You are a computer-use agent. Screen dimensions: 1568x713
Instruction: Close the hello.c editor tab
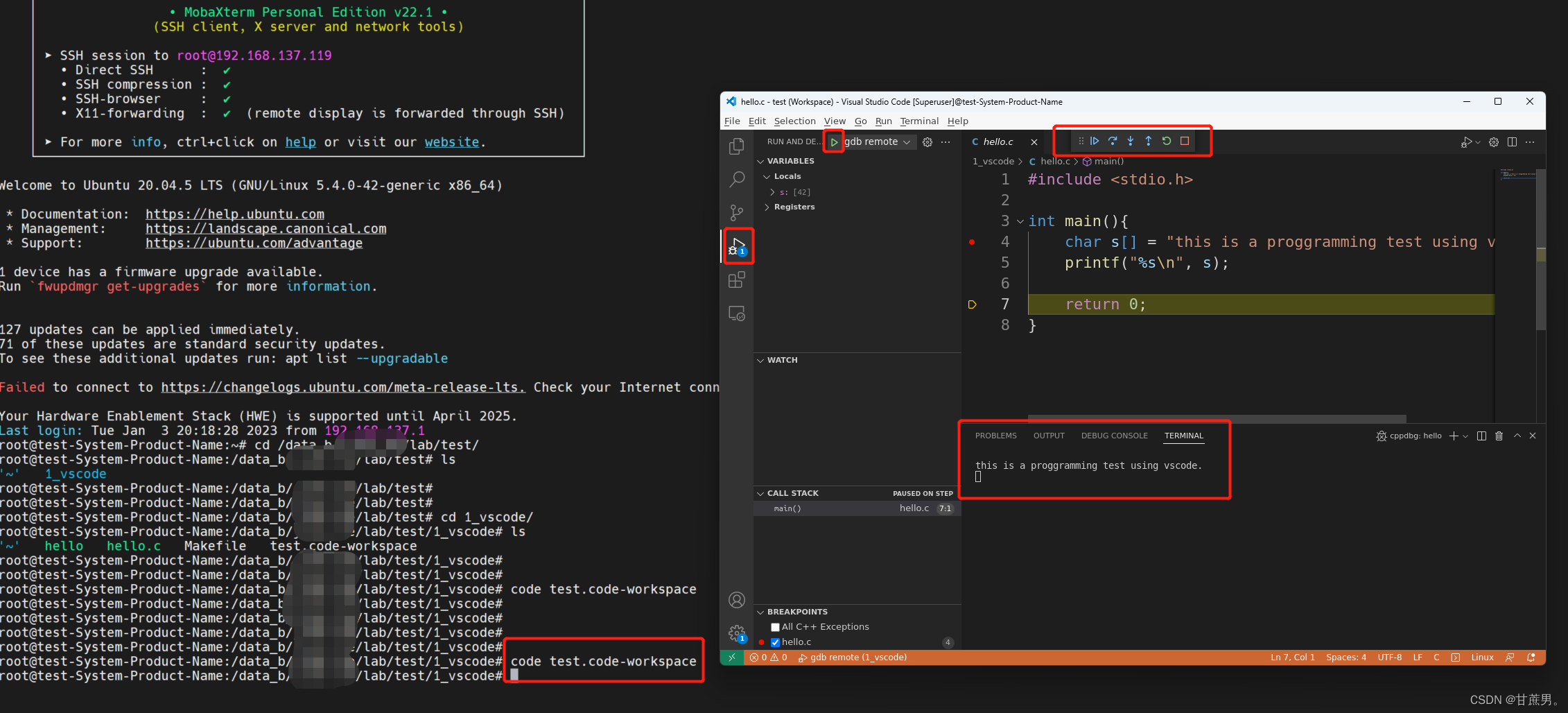[1034, 141]
